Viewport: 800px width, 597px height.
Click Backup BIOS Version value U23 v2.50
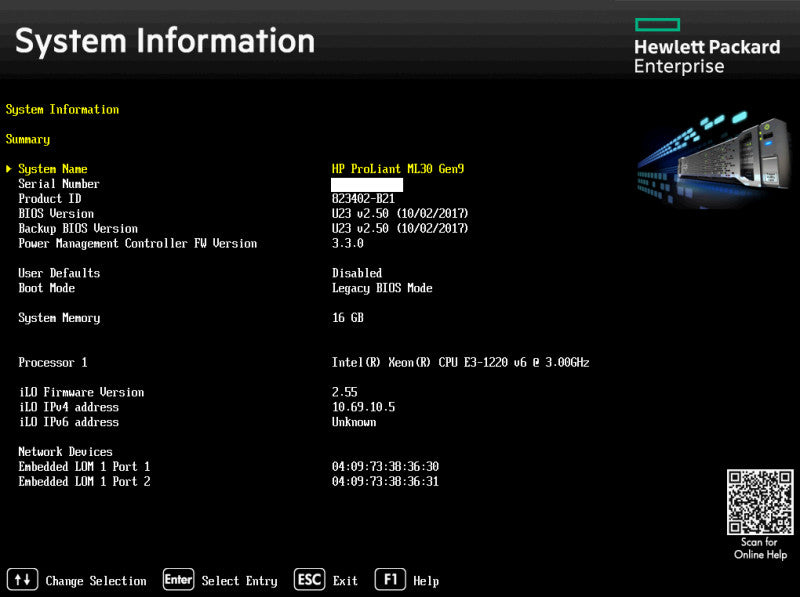(x=400, y=228)
